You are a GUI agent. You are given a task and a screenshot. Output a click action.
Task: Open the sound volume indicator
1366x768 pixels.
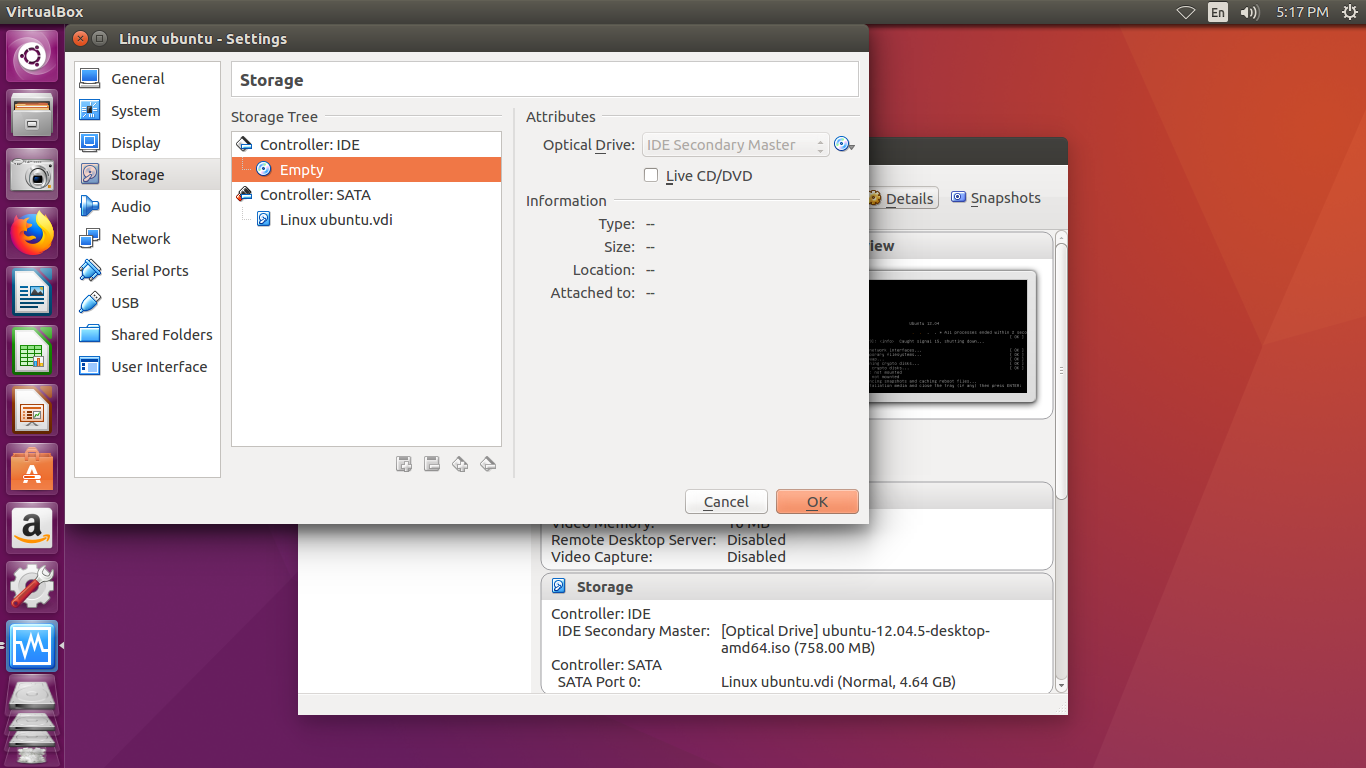(x=1249, y=12)
